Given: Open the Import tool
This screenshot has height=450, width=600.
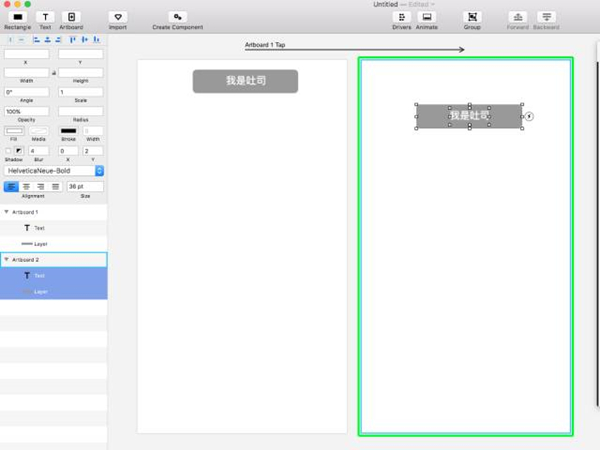Looking at the screenshot, I should tap(118, 21).
